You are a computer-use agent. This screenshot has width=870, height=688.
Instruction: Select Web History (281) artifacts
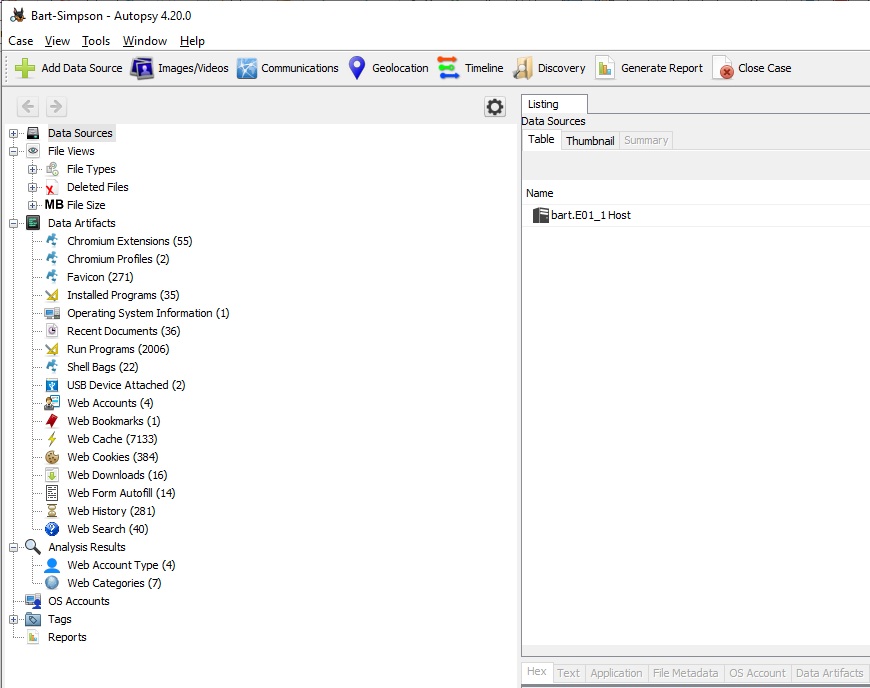click(110, 511)
